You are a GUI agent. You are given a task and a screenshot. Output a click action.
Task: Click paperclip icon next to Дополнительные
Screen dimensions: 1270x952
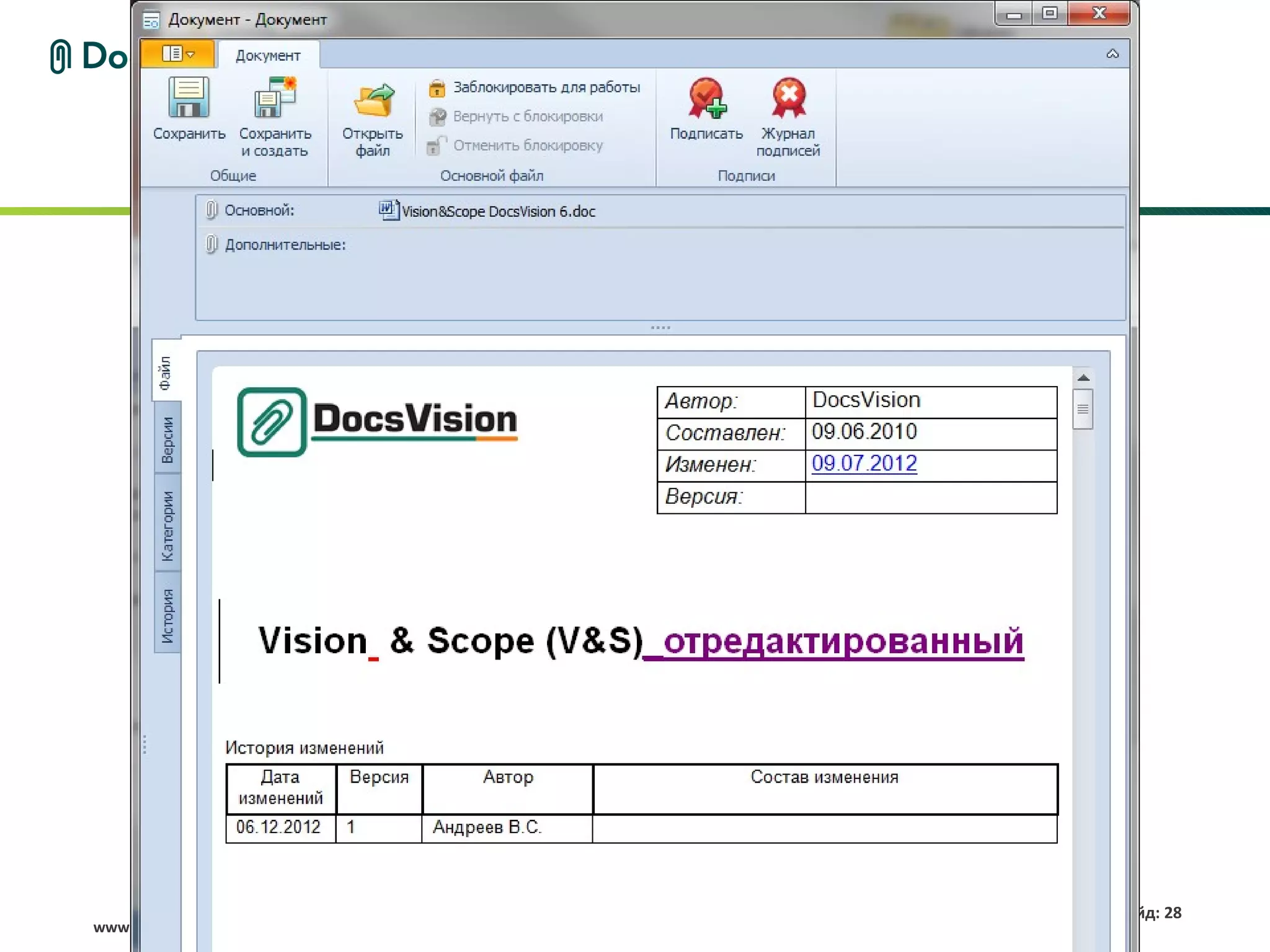click(x=211, y=245)
